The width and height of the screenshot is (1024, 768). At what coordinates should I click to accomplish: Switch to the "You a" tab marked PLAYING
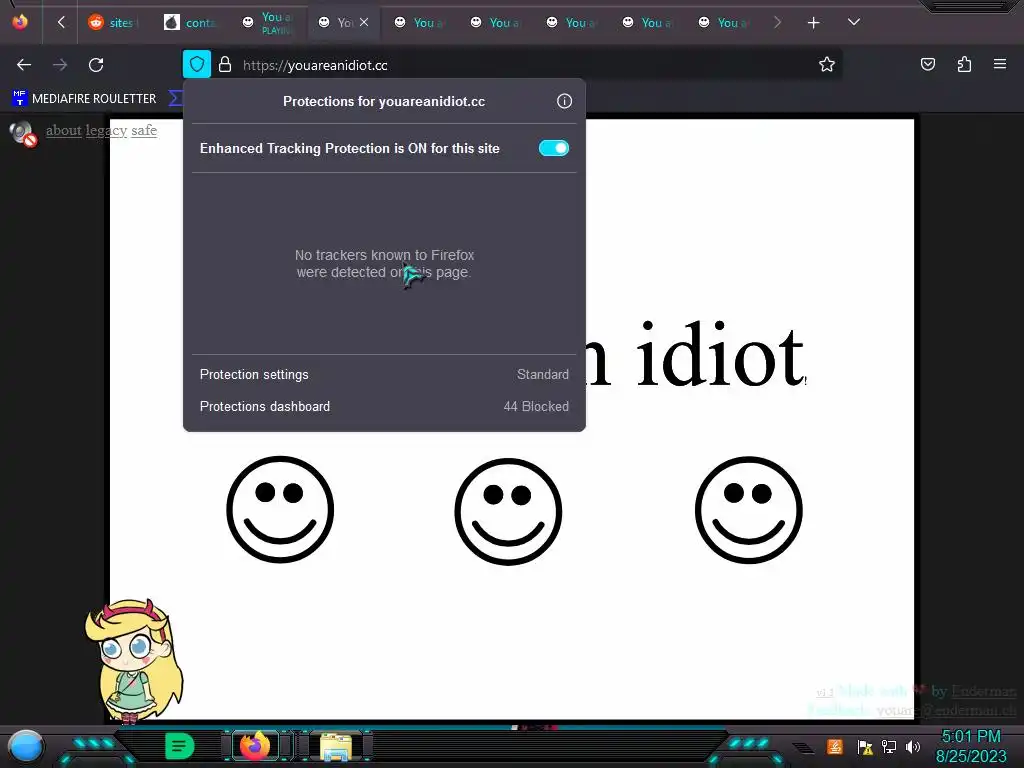[266, 23]
